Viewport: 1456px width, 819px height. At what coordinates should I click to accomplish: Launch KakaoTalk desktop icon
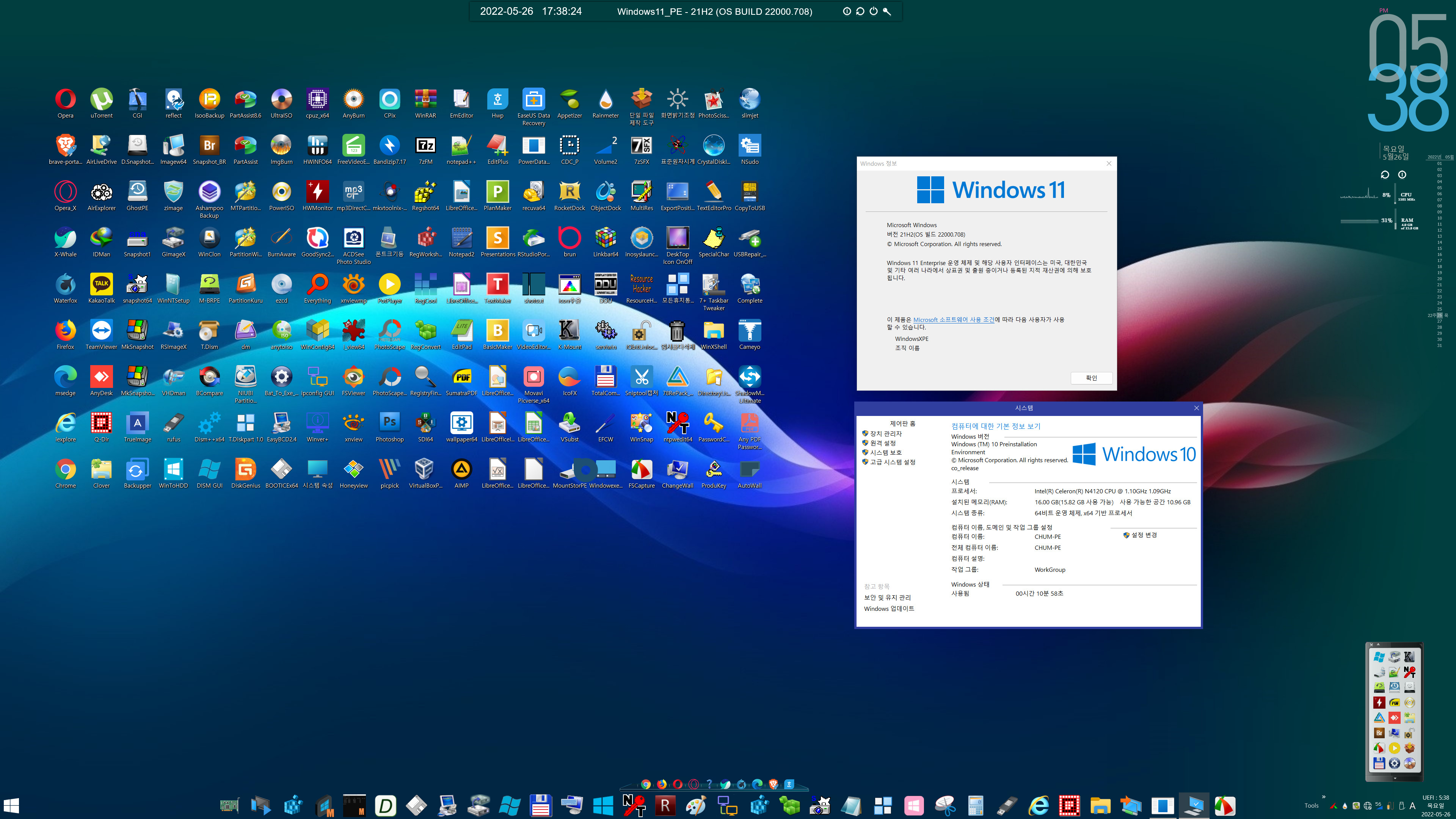[x=101, y=288]
